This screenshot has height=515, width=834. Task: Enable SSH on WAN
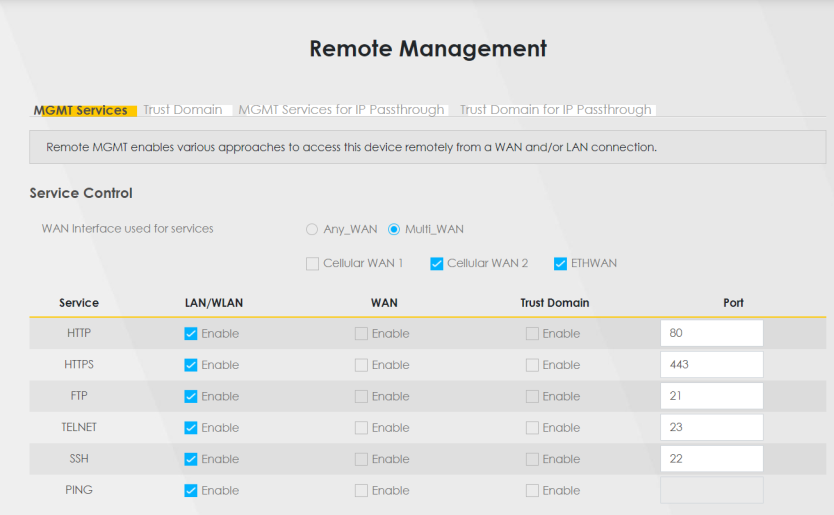pos(361,460)
